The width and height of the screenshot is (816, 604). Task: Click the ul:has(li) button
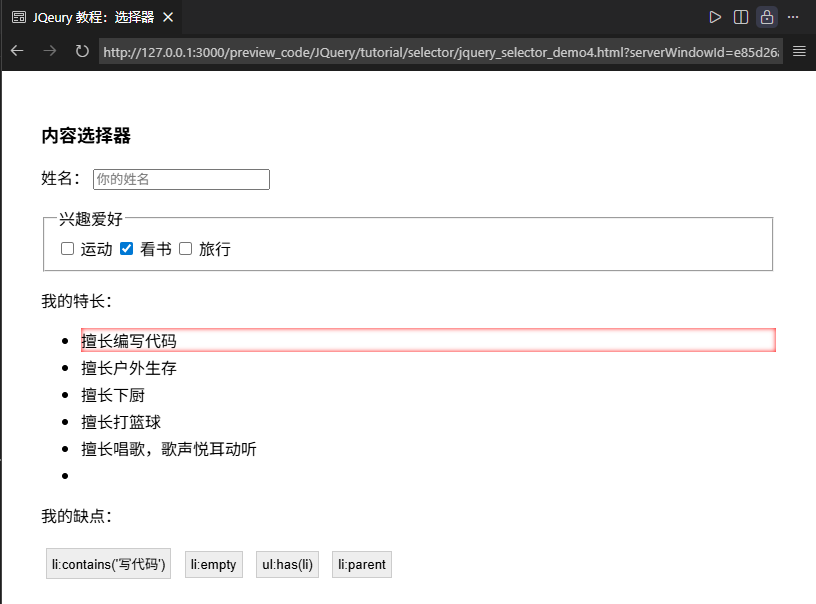tap(287, 564)
